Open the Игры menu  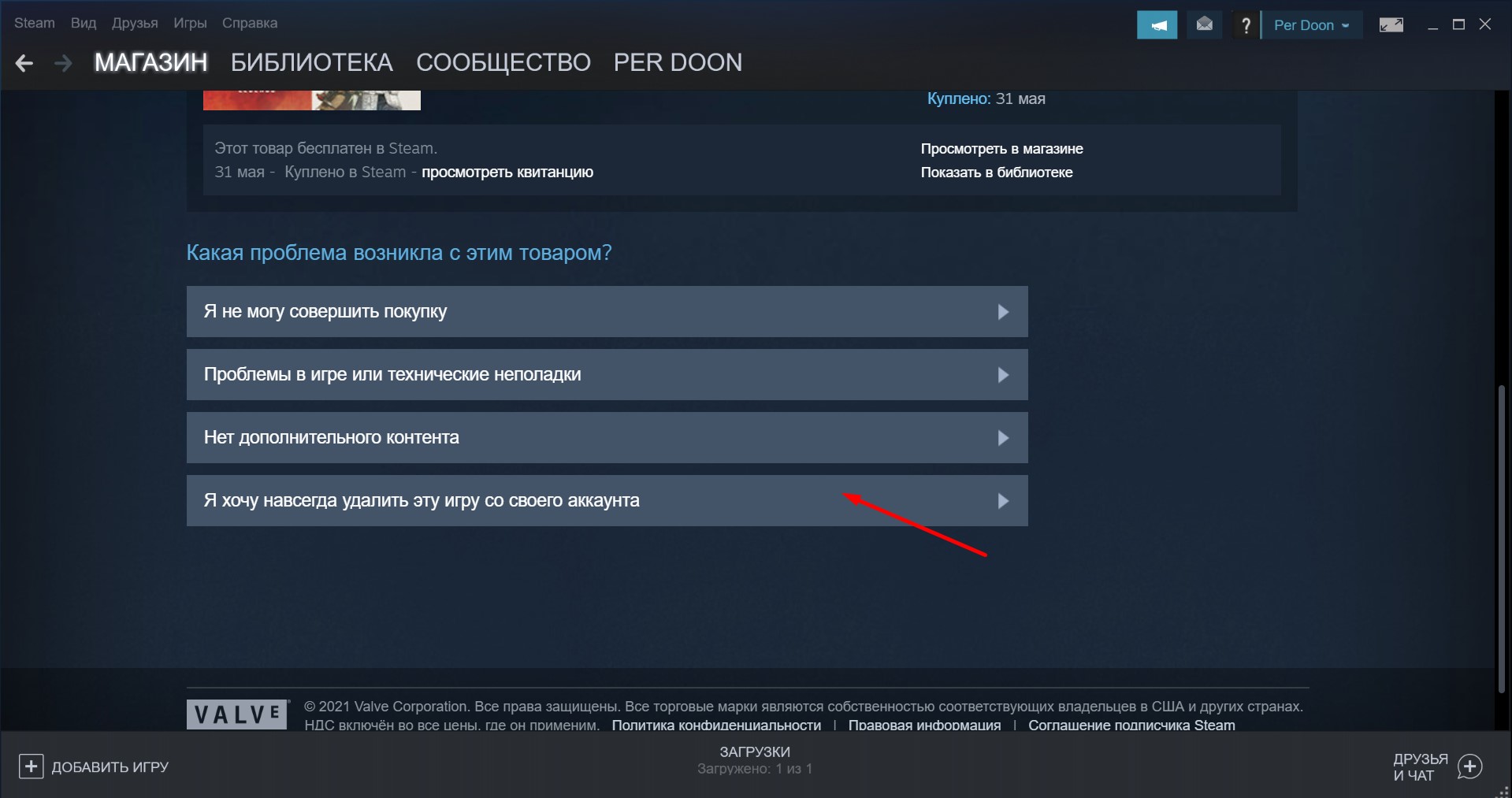point(190,23)
